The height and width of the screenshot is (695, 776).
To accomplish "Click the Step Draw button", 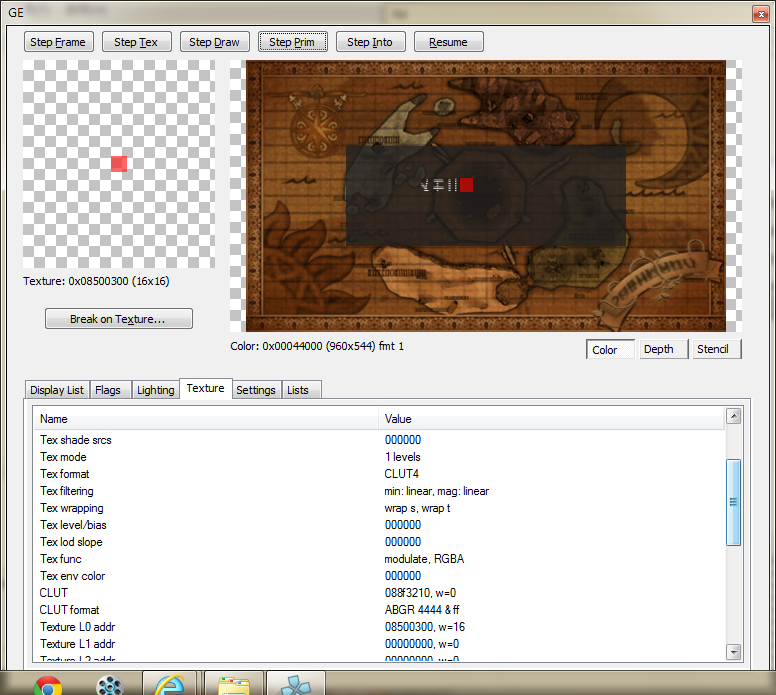I will (214, 42).
